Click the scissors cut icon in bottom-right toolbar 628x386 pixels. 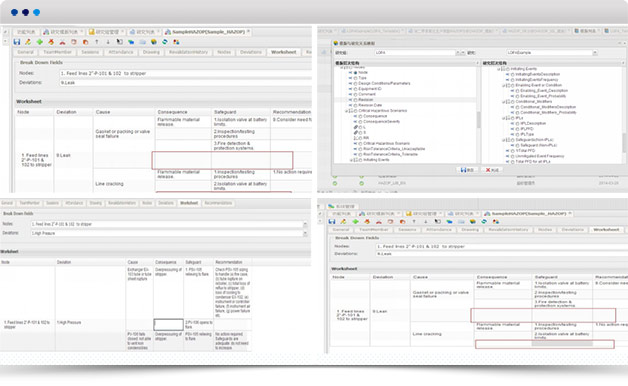378,221
